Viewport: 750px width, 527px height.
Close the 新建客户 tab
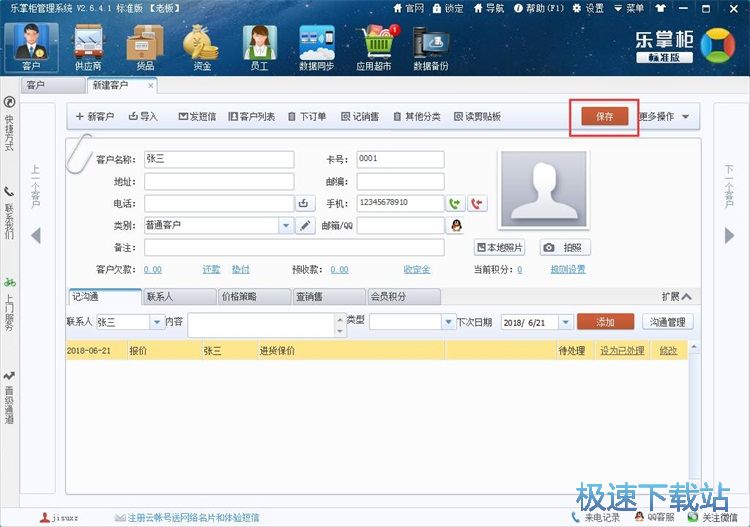click(x=151, y=86)
